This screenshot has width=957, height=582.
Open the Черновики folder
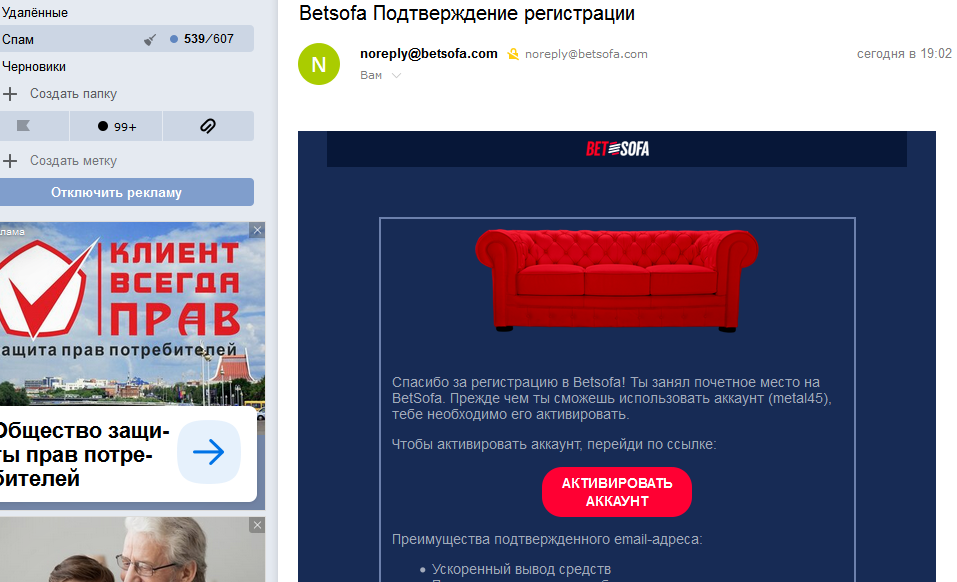(34, 66)
